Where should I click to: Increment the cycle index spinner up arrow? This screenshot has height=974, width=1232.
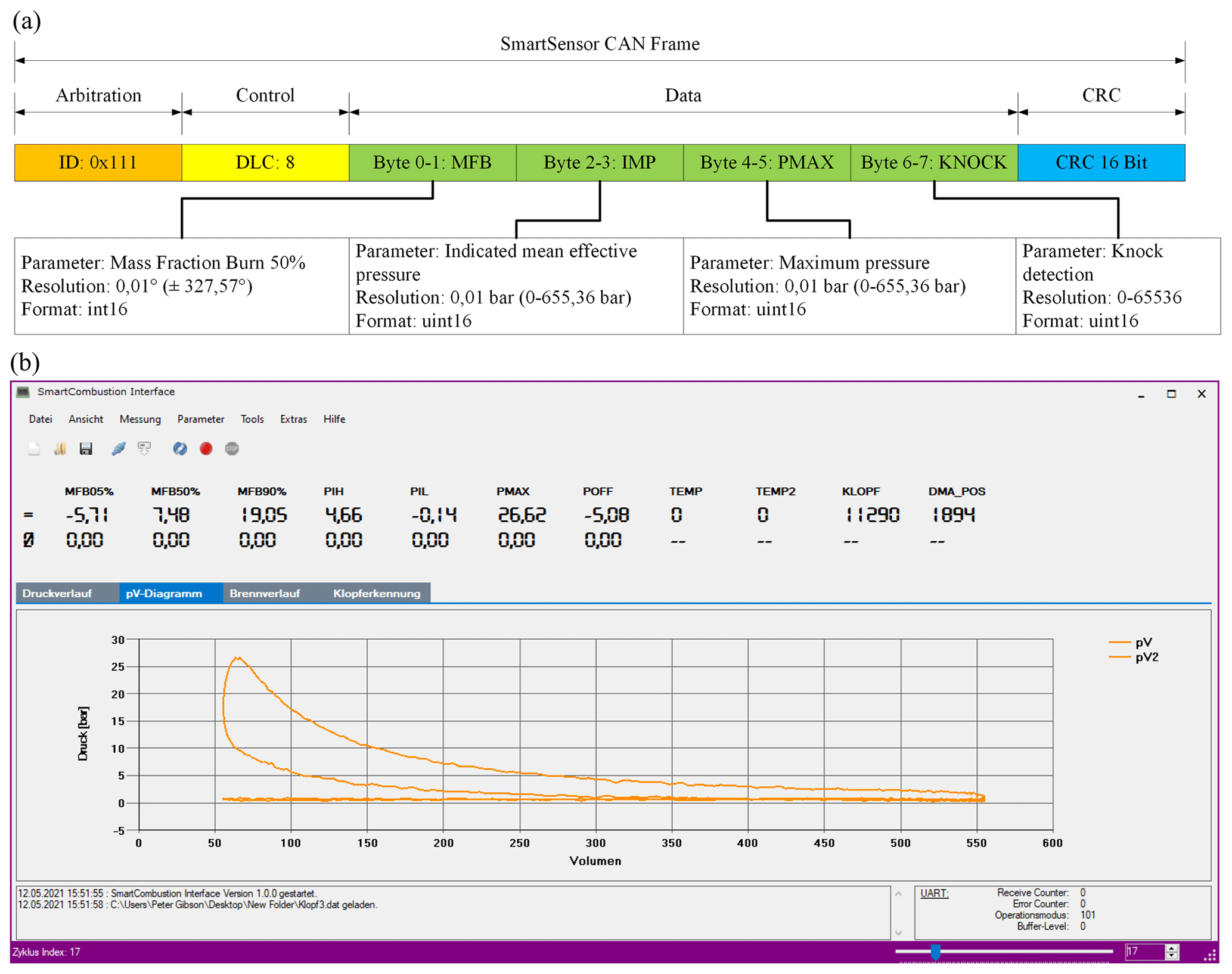click(1172, 948)
